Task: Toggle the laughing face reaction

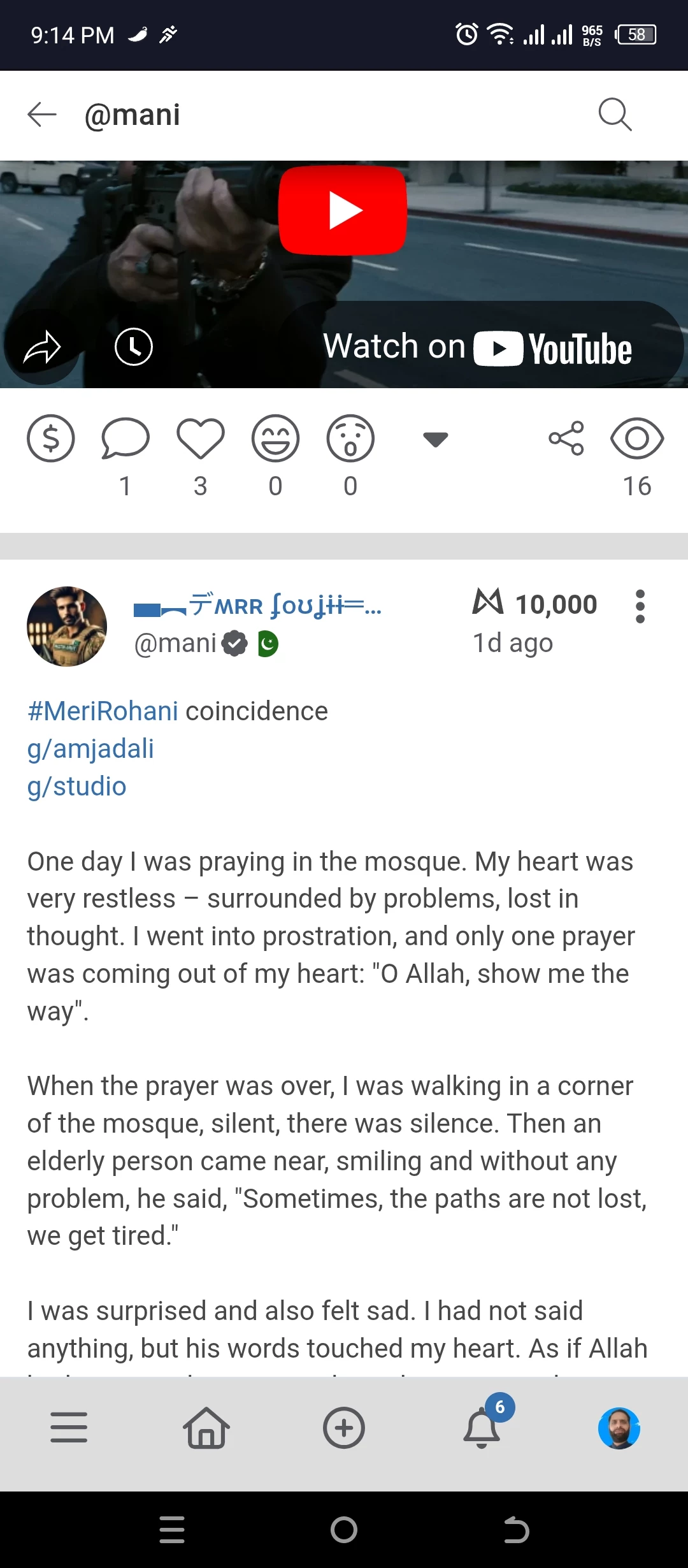Action: (275, 439)
